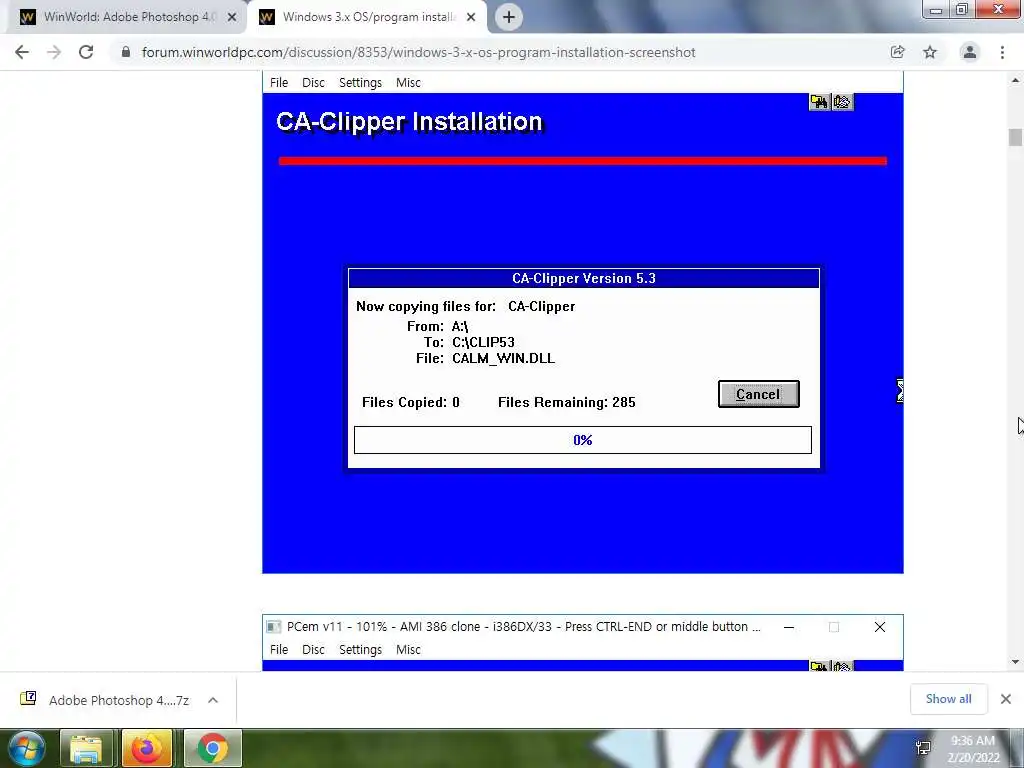Screen dimensions: 1024x768
Task: Share this page via share icon
Action: (x=897, y=52)
